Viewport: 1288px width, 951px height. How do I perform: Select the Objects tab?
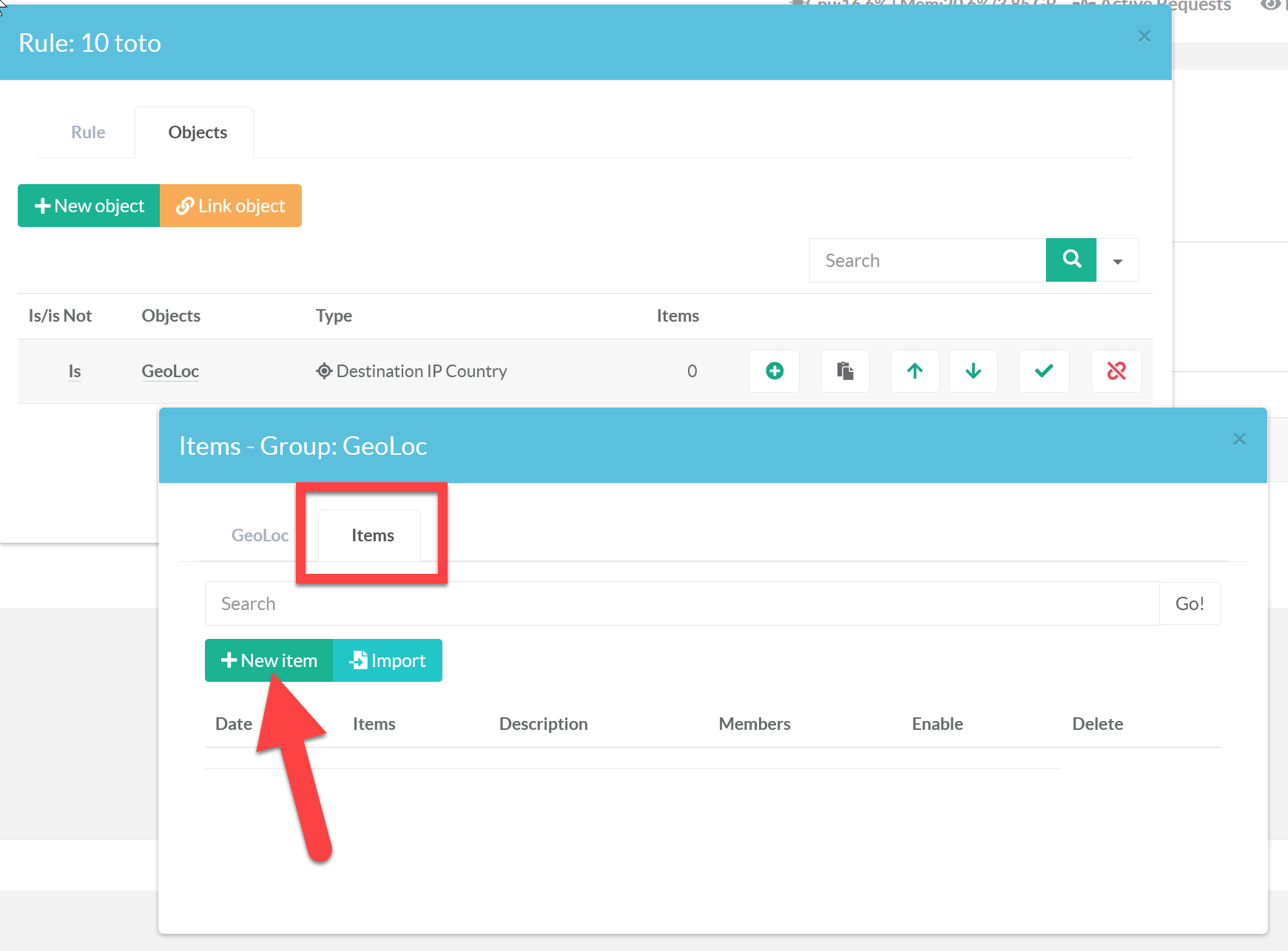point(197,132)
